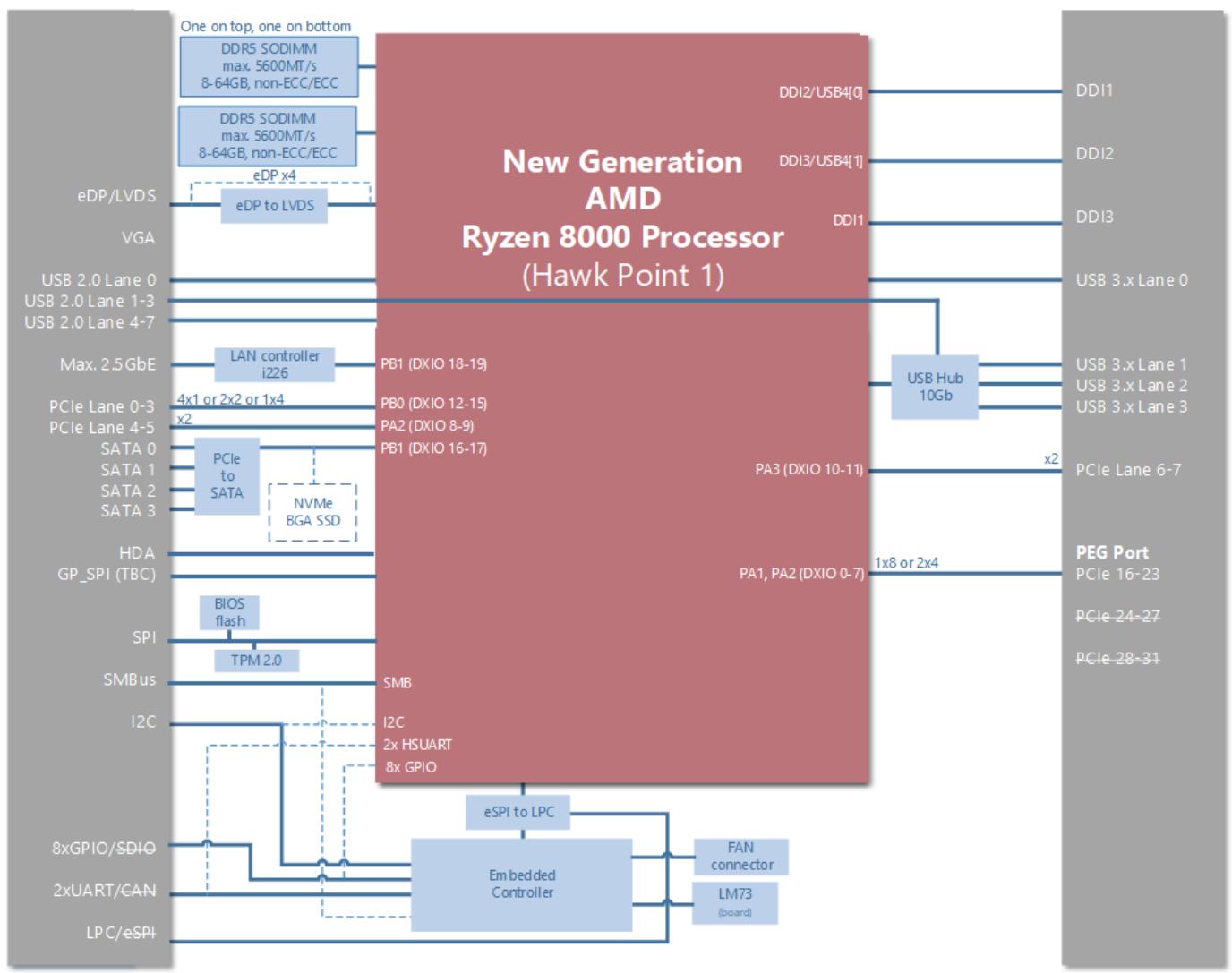Click the eDP to LVDS converter block

click(x=275, y=206)
